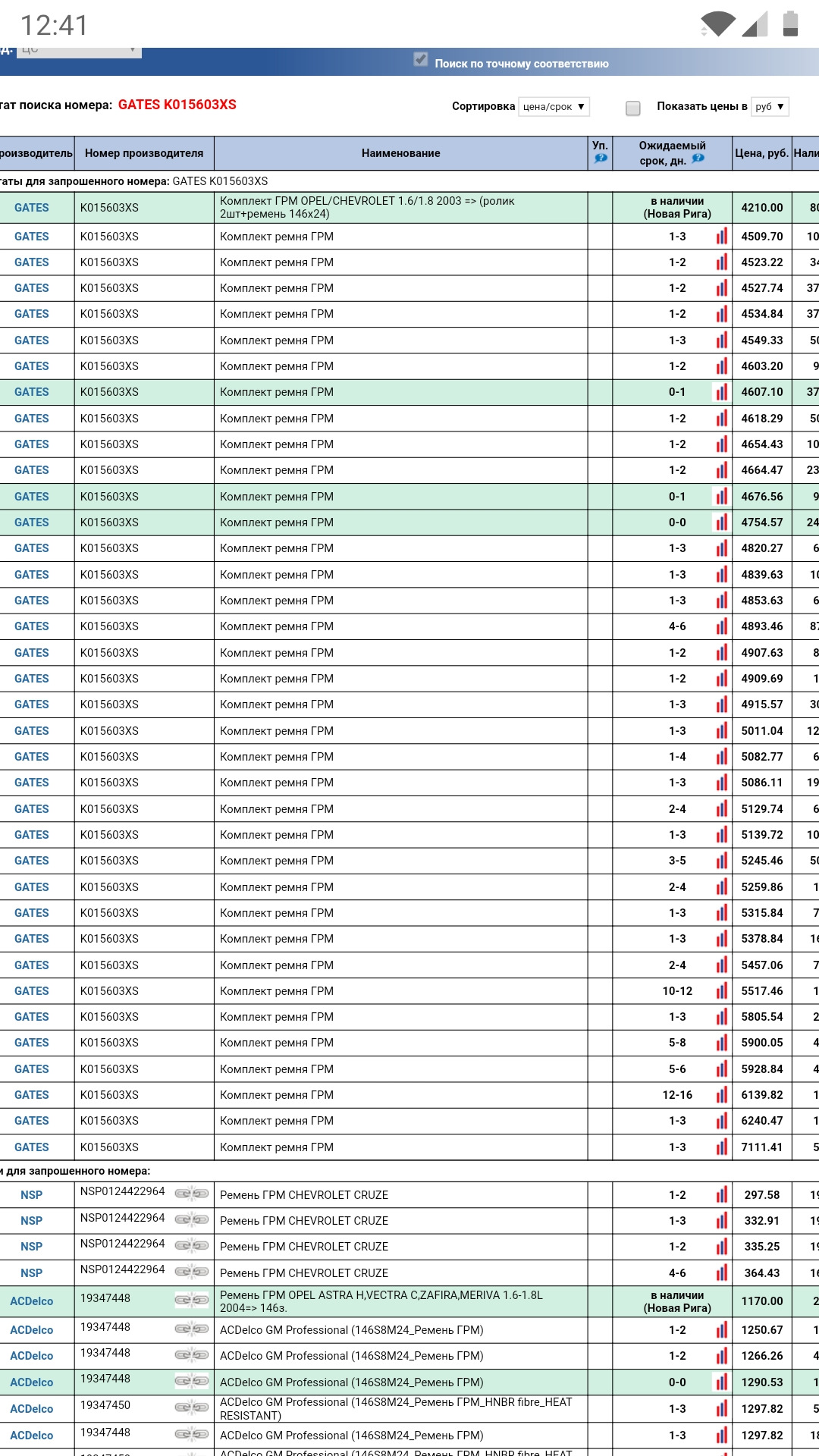Click the Цена, руб. column header
The width and height of the screenshot is (819, 1456).
click(x=762, y=153)
